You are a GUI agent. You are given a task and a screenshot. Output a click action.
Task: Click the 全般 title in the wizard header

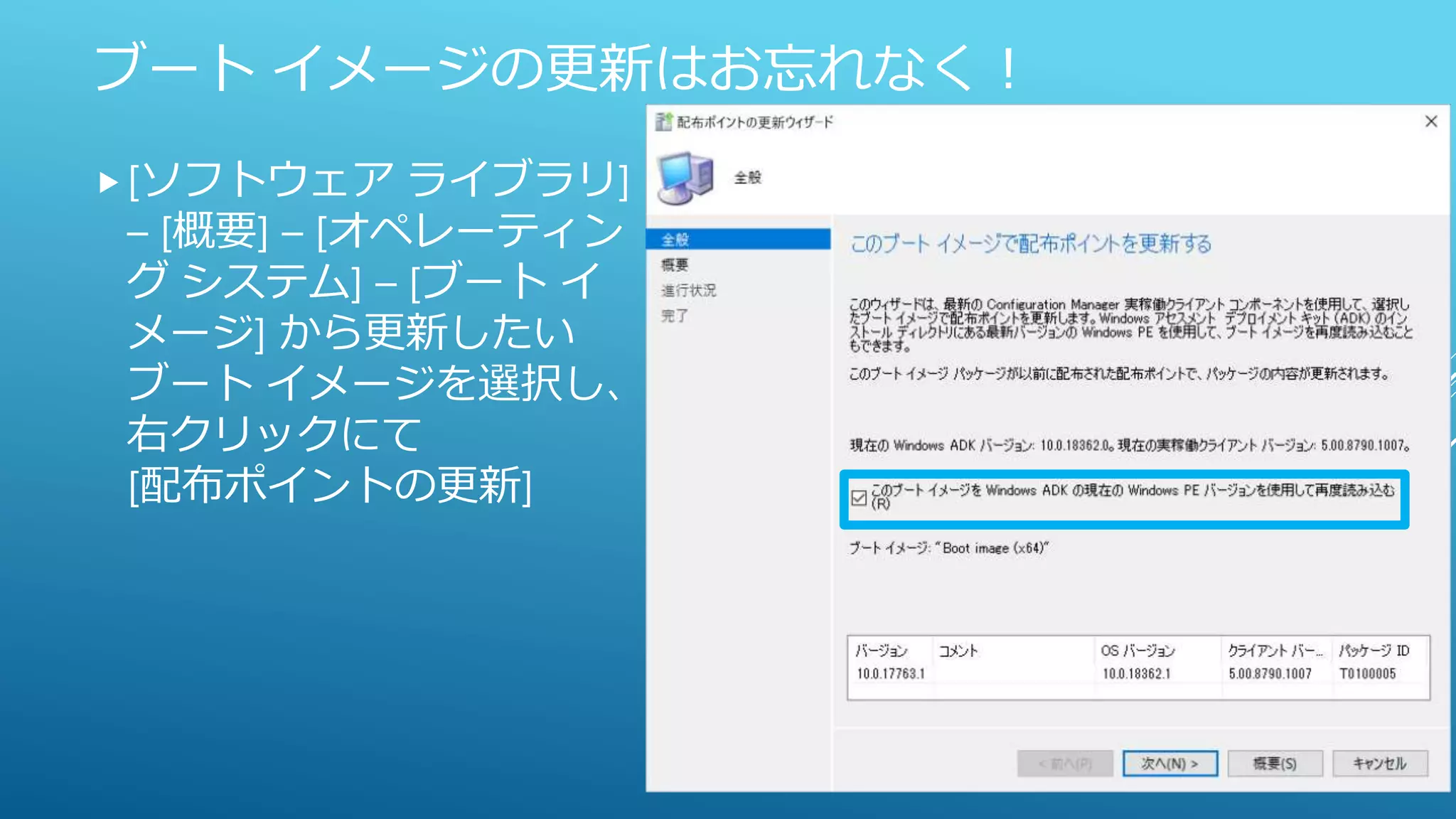pyautogui.click(x=747, y=178)
